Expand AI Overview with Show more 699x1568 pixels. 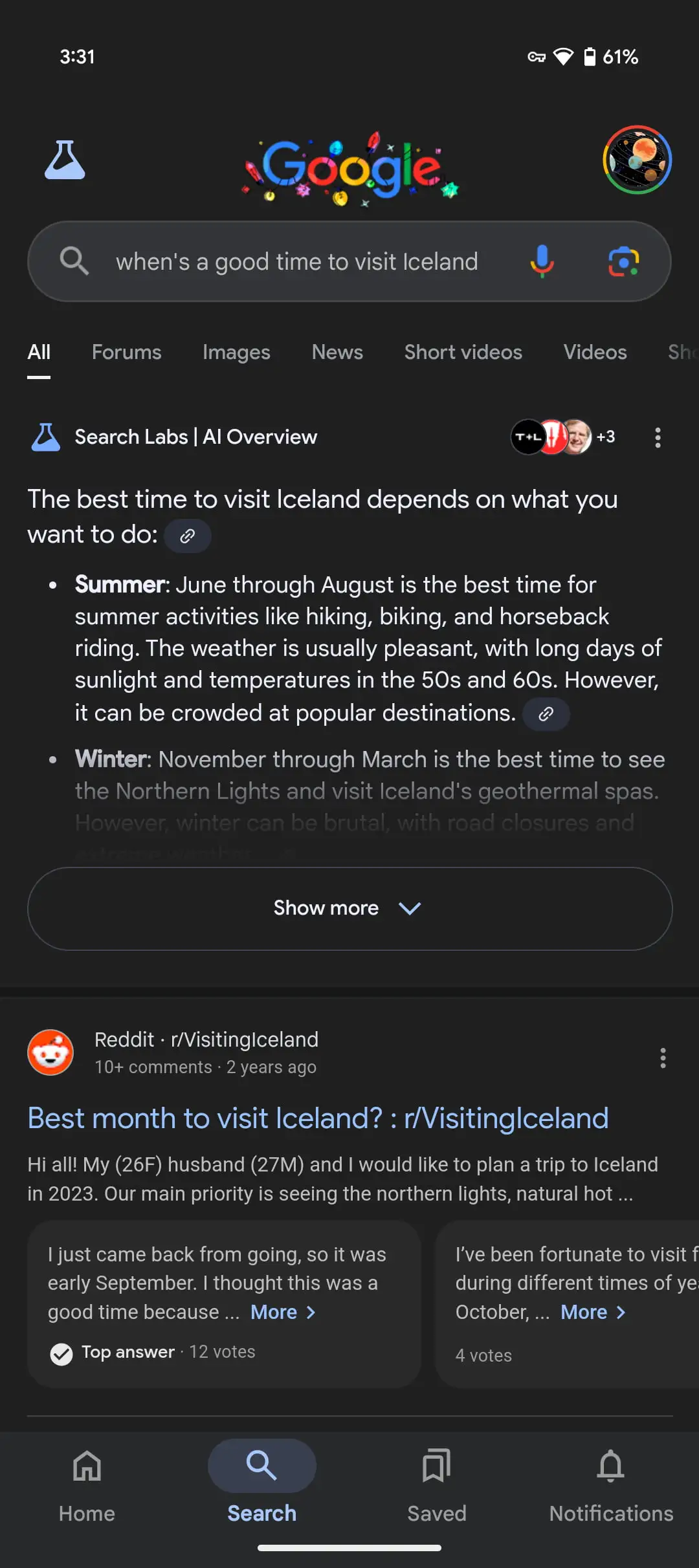point(349,908)
